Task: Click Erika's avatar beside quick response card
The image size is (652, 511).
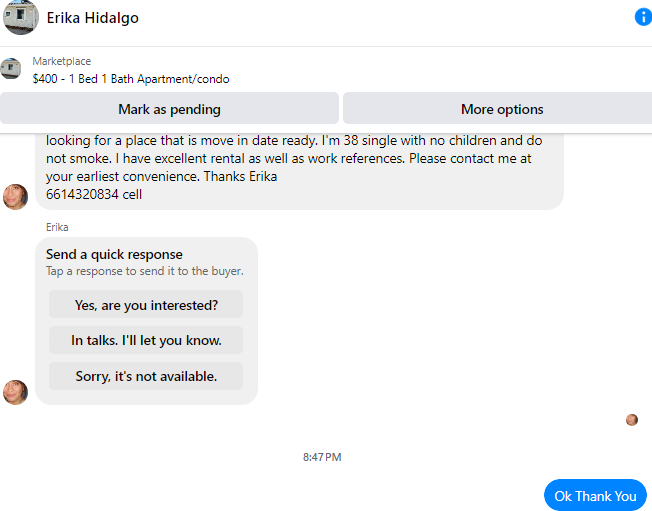Action: point(15,392)
